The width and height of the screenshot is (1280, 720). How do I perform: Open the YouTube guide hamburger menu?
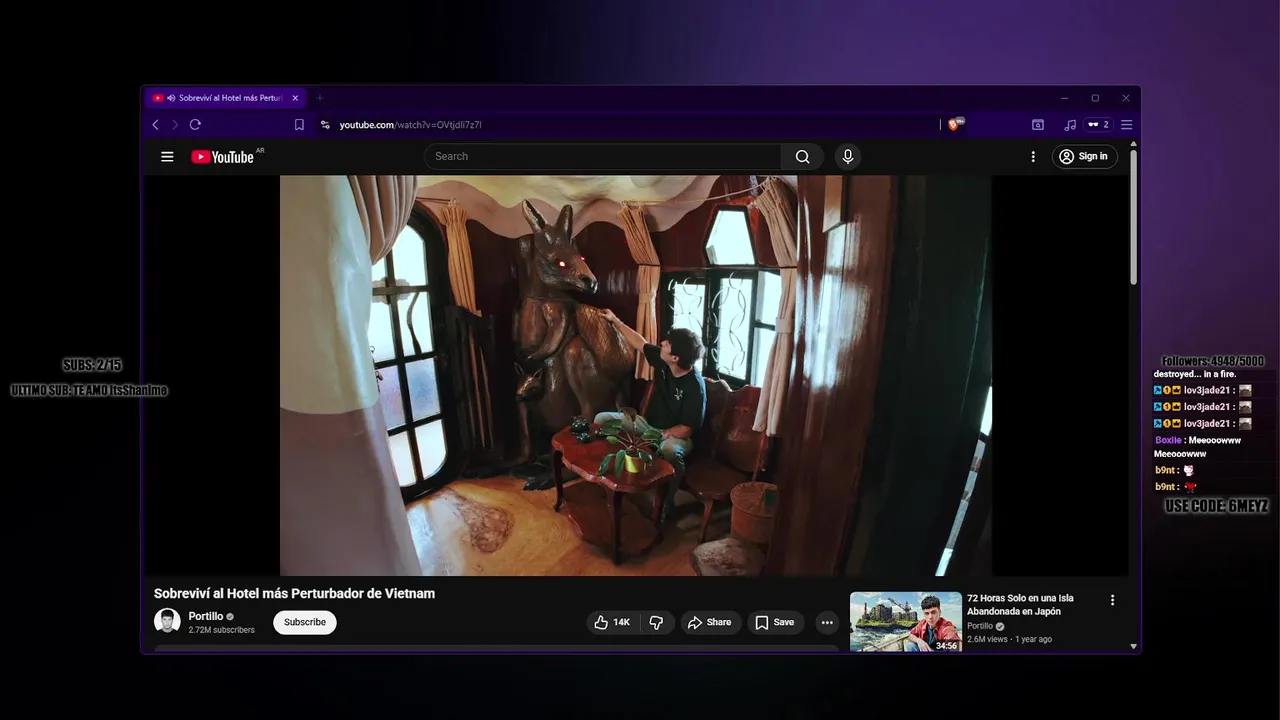pos(167,157)
